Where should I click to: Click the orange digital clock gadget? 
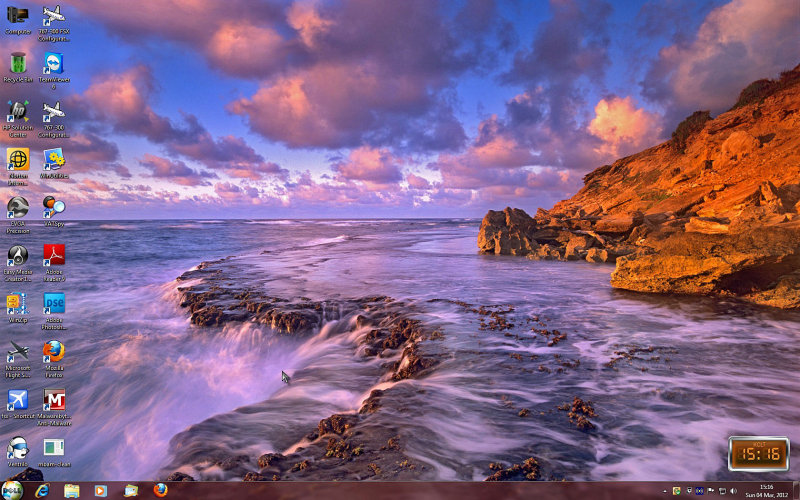(x=759, y=454)
